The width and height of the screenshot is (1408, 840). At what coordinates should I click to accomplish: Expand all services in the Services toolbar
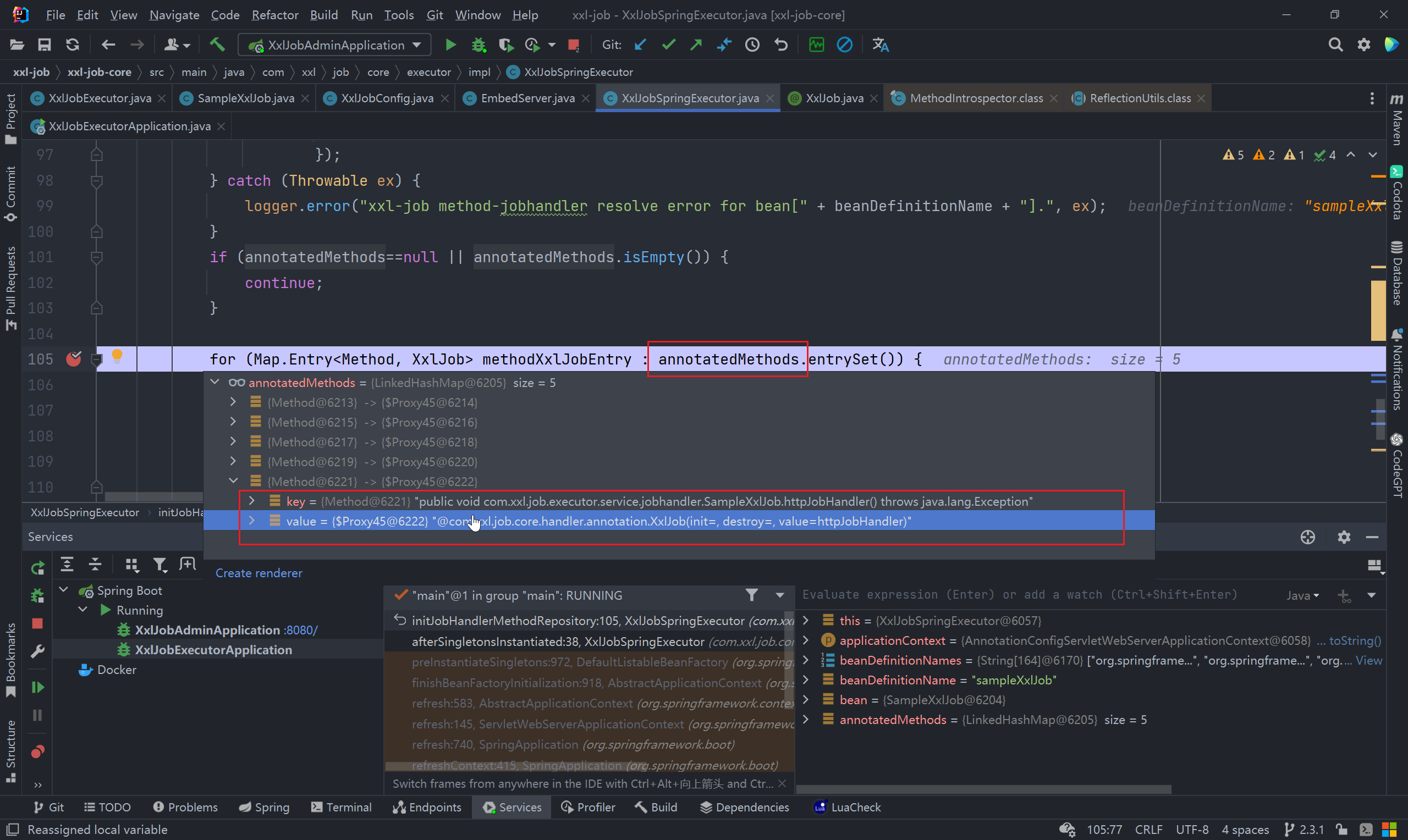click(67, 564)
